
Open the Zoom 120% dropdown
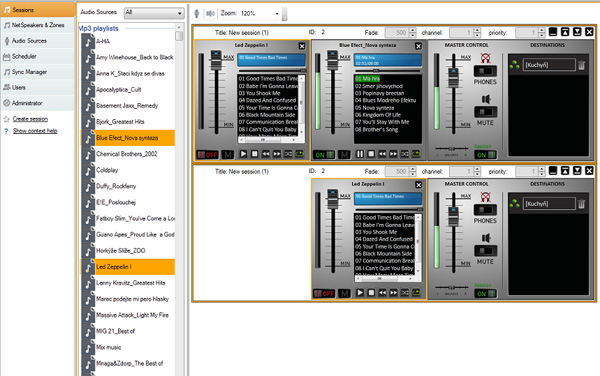click(x=277, y=14)
